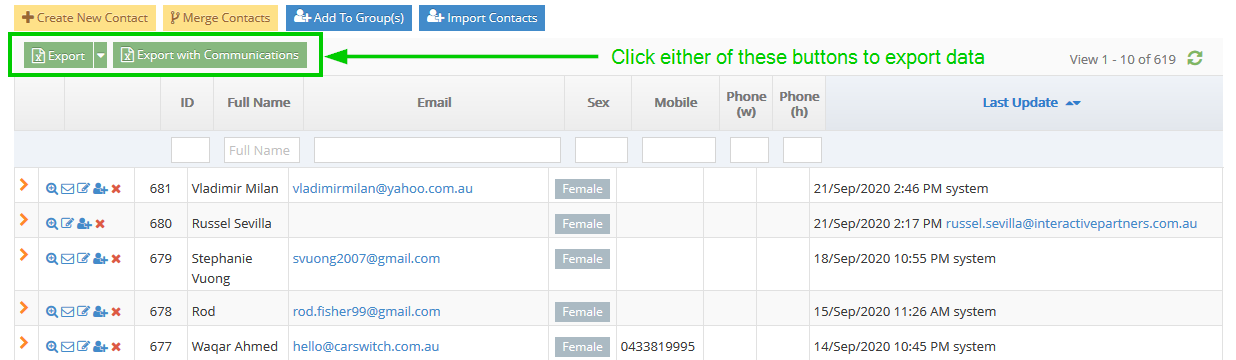Open svuong2007@gmail.com email link
The image size is (1236, 360).
366,258
